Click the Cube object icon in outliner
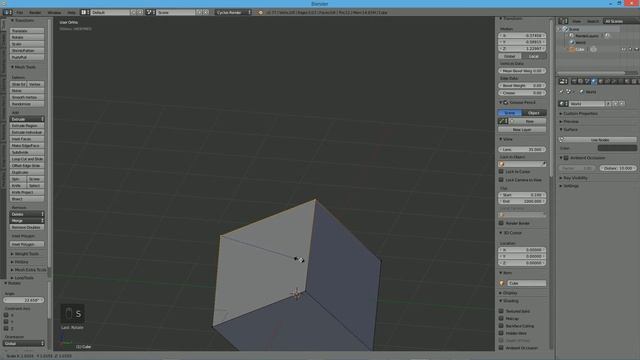This screenshot has width=640, height=360. coord(572,49)
